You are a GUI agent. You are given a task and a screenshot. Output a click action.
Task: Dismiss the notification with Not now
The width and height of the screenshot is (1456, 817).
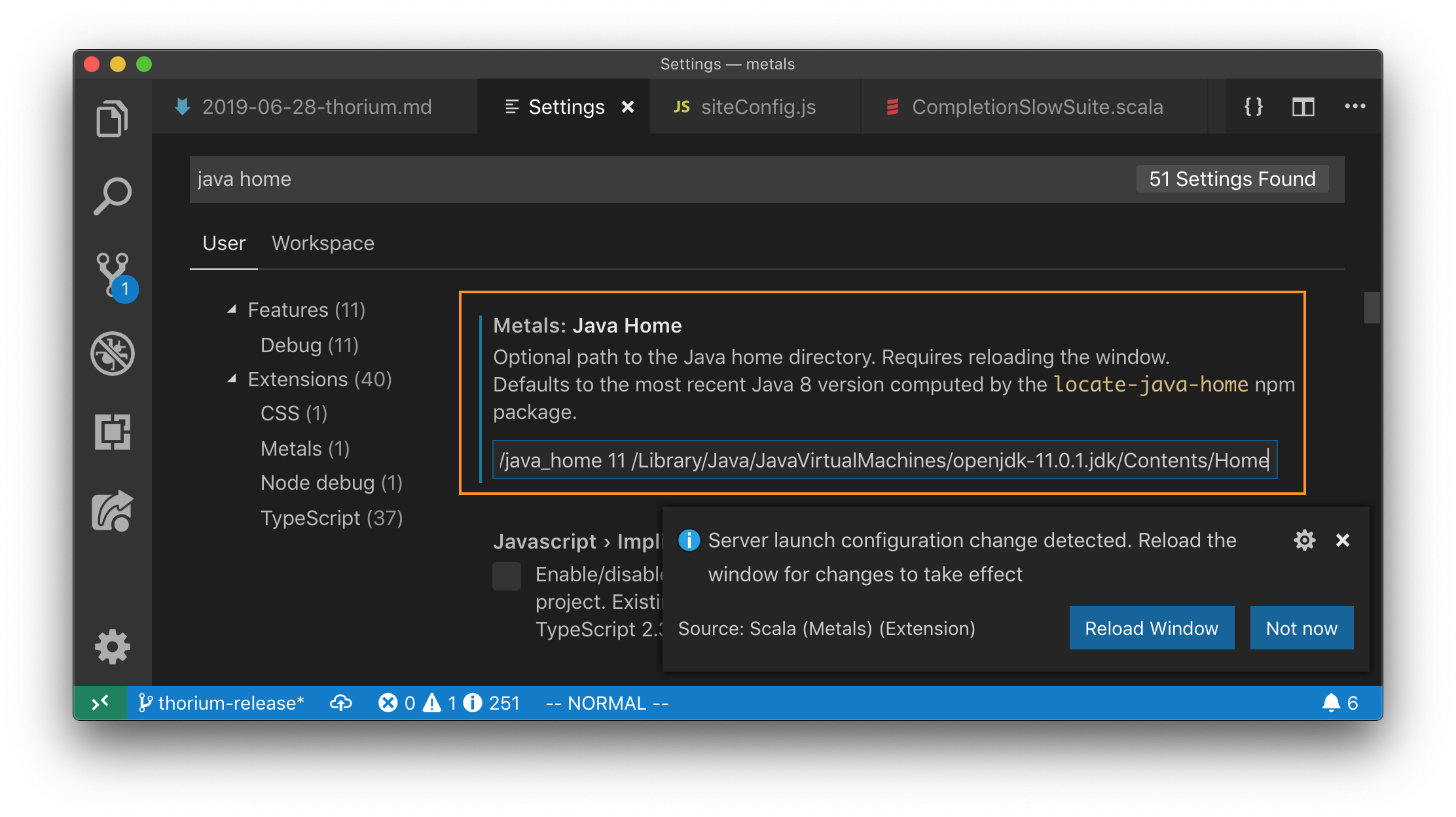(1301, 628)
